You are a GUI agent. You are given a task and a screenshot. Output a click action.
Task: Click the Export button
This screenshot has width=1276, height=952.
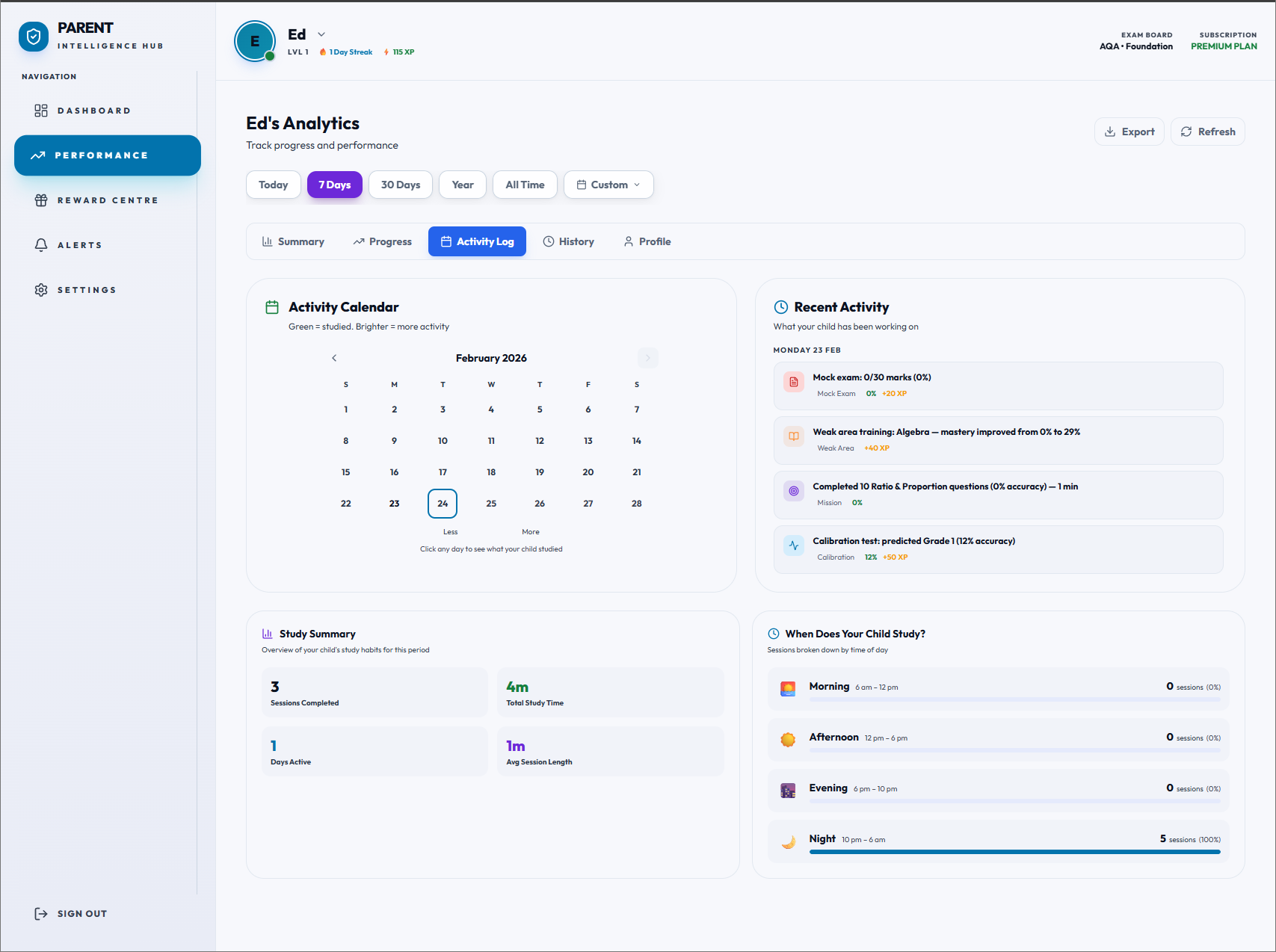[x=1129, y=132]
